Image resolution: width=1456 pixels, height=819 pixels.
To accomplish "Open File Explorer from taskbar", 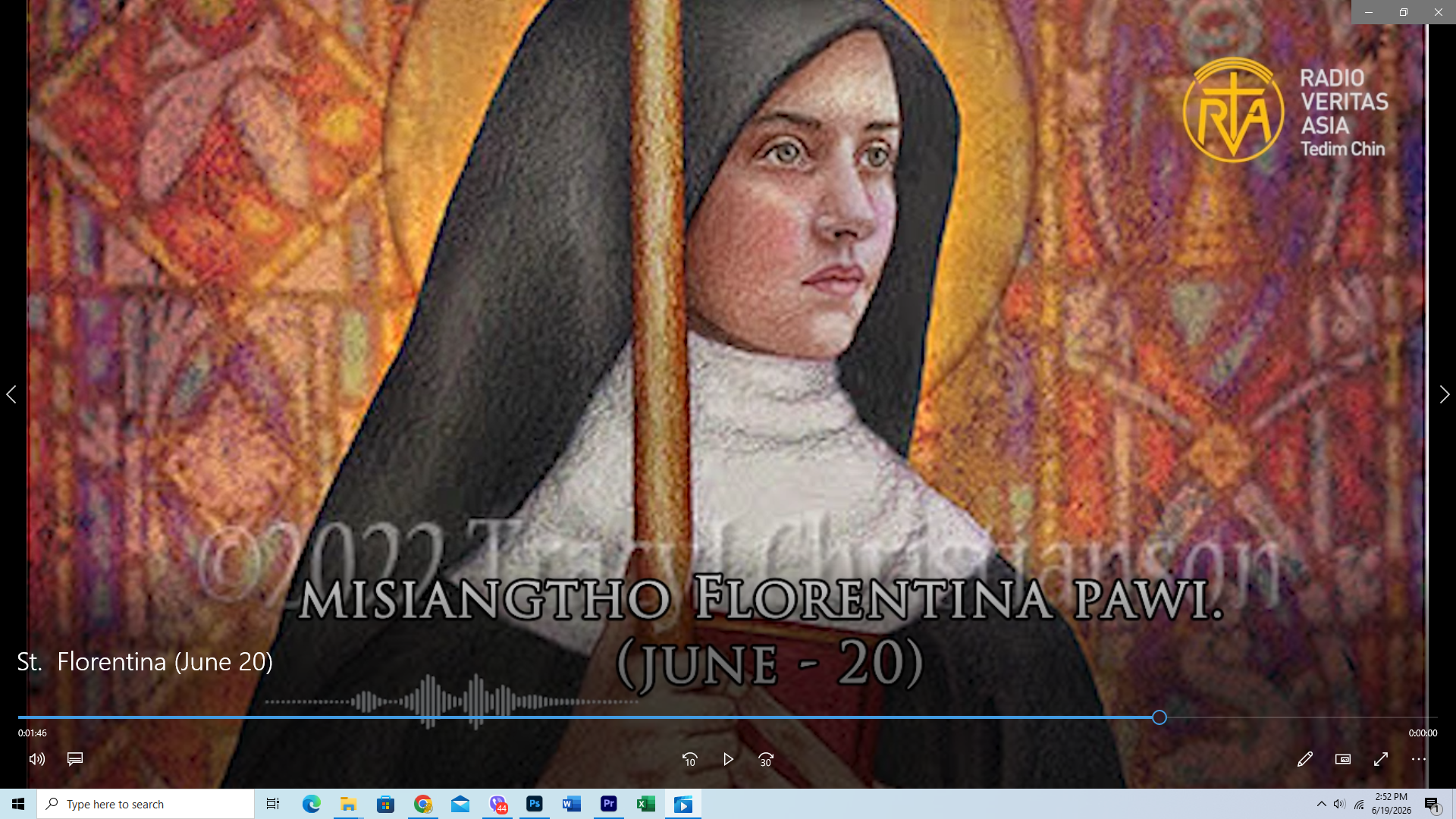I will [349, 804].
